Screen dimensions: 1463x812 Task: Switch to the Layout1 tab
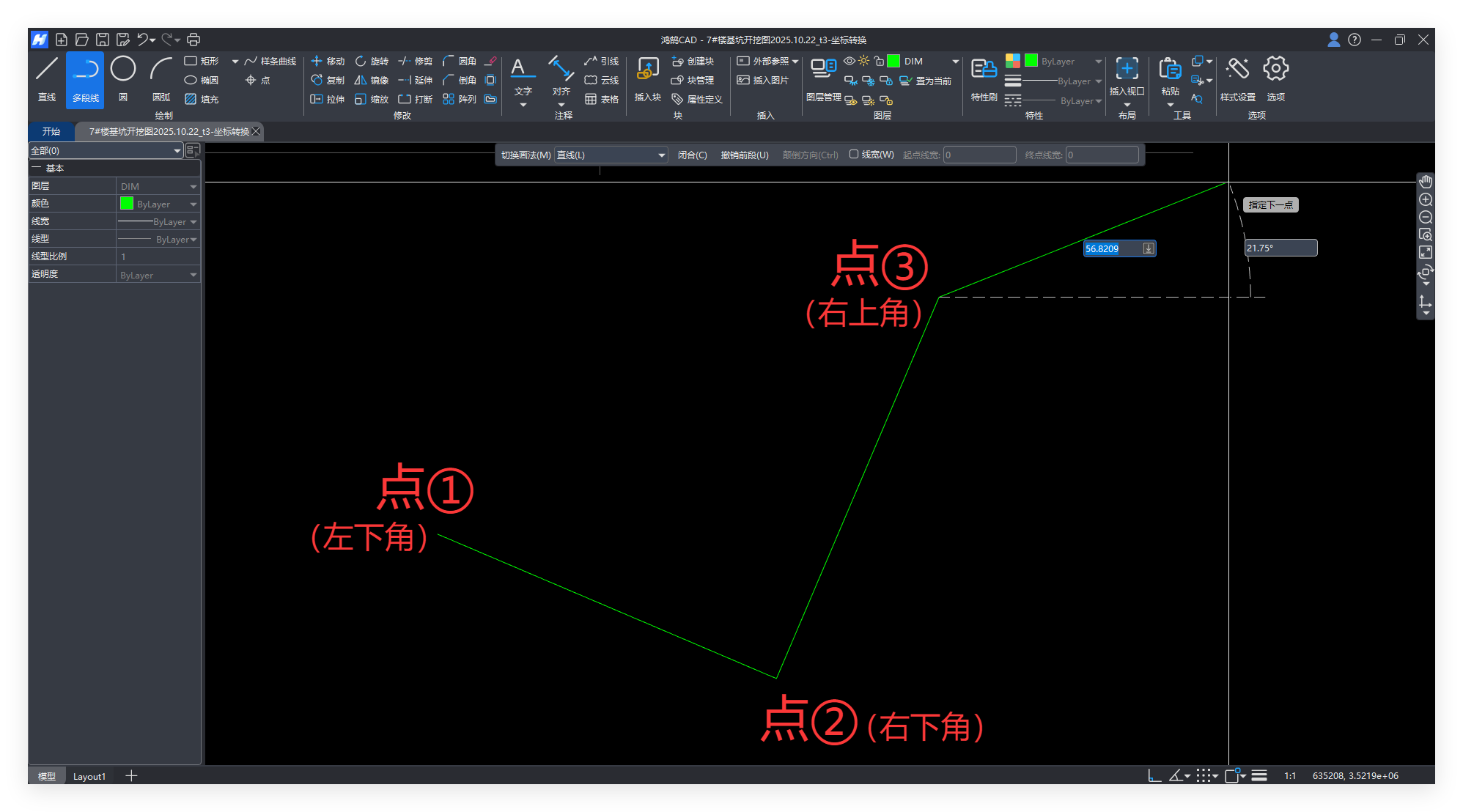pyautogui.click(x=89, y=776)
